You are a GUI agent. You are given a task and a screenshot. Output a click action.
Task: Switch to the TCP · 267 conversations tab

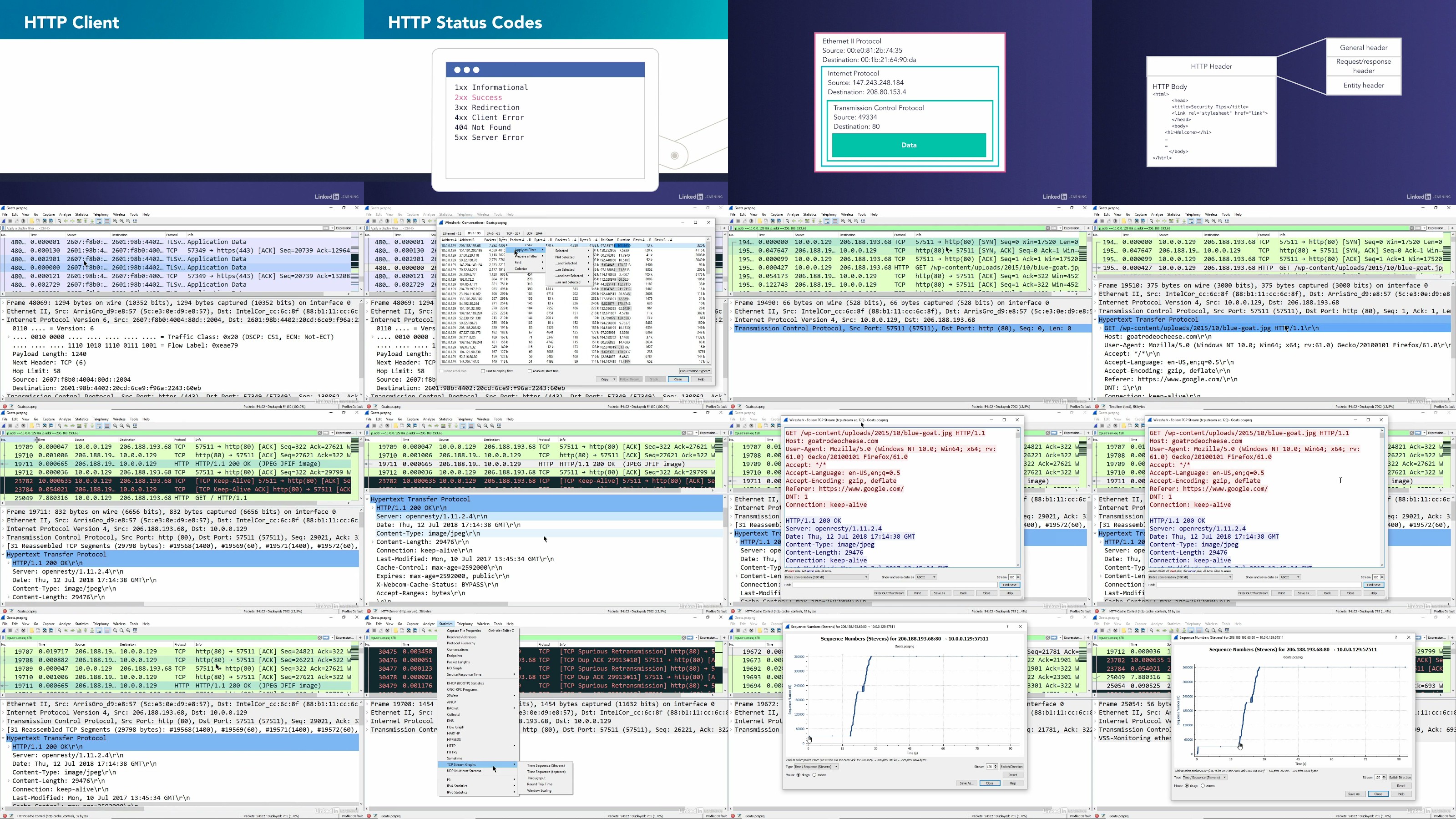513,233
